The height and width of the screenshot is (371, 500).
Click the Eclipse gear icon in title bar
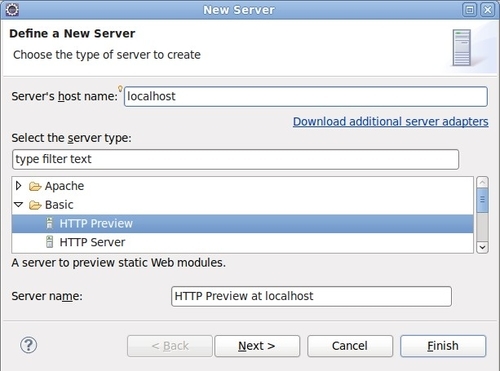(x=12, y=9)
